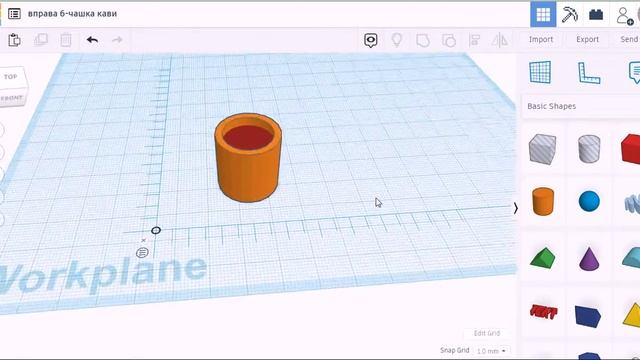The height and width of the screenshot is (360, 640).
Task: Open the Basic Shapes category dropdown
Action: 581,106
